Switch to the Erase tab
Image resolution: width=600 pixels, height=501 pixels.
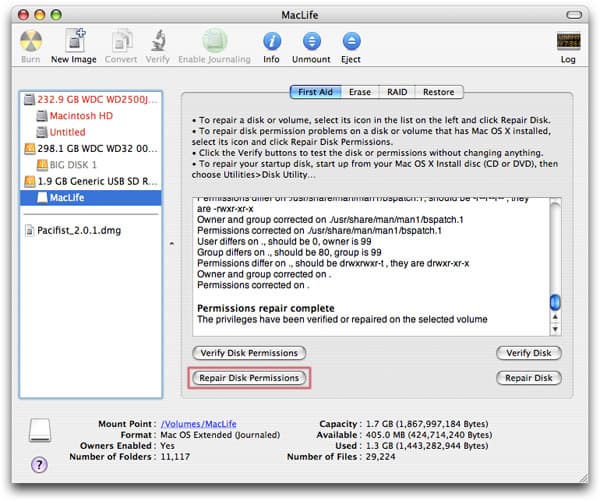coord(360,92)
